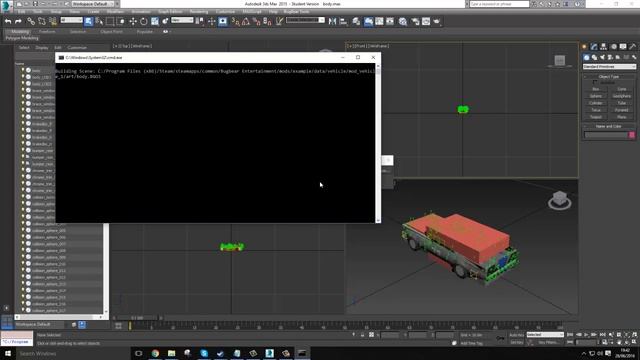Click the Redo arrow in main toolbar
This screenshot has width=640, height=360.
coord(18,21)
